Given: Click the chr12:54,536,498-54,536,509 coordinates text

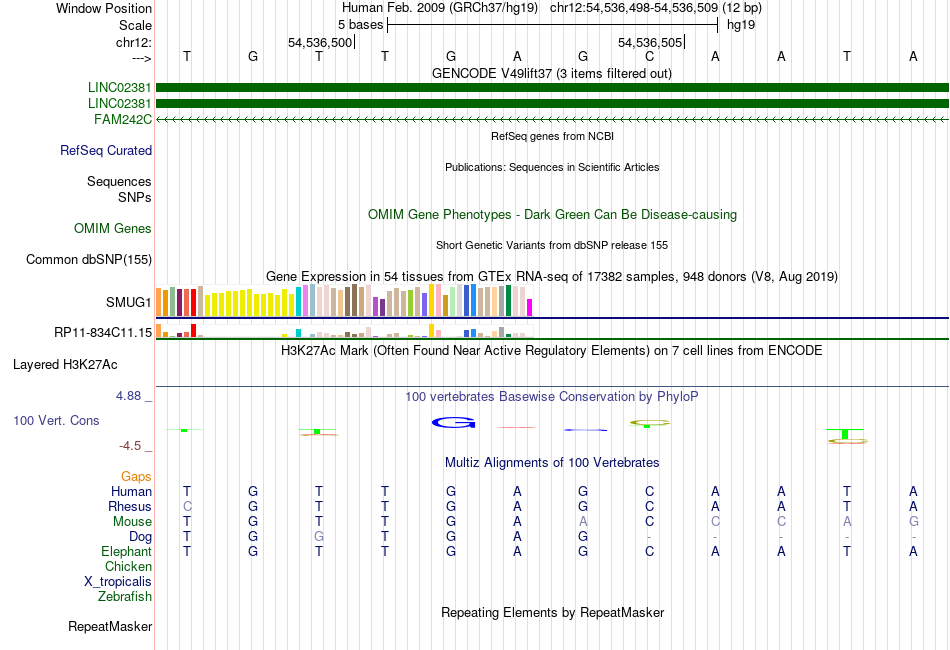Looking at the screenshot, I should pos(634,8).
